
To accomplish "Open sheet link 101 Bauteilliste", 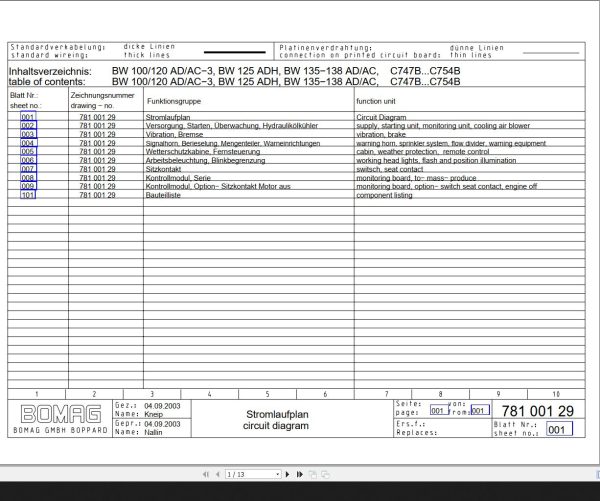I will click(28, 195).
